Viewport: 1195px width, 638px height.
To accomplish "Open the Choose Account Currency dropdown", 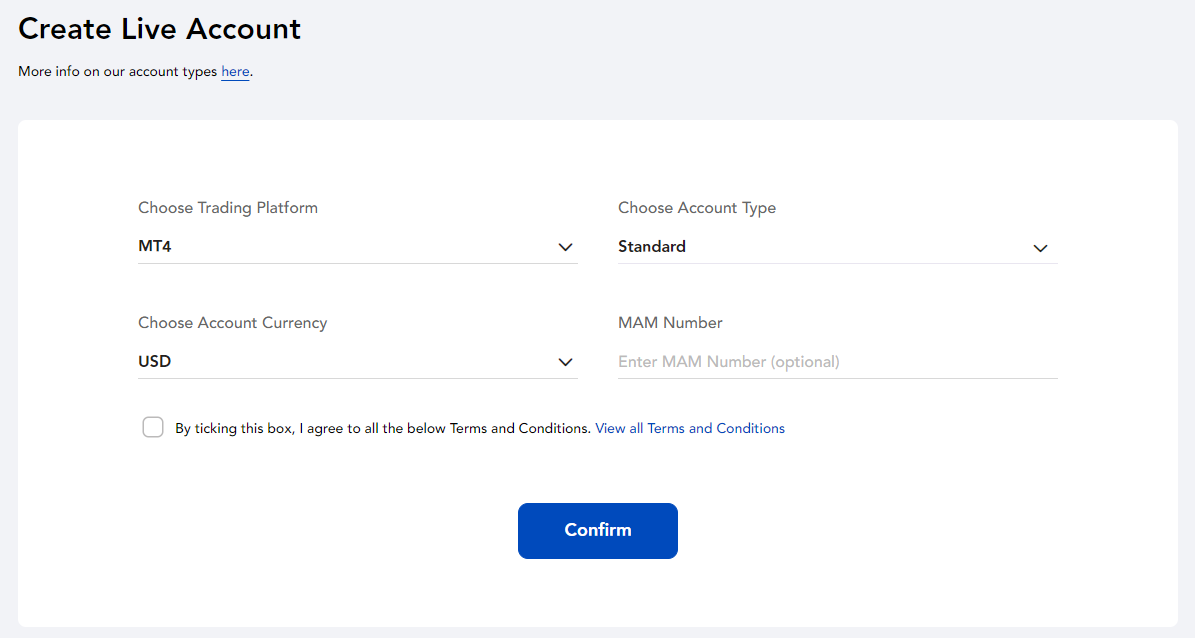I will (x=357, y=361).
